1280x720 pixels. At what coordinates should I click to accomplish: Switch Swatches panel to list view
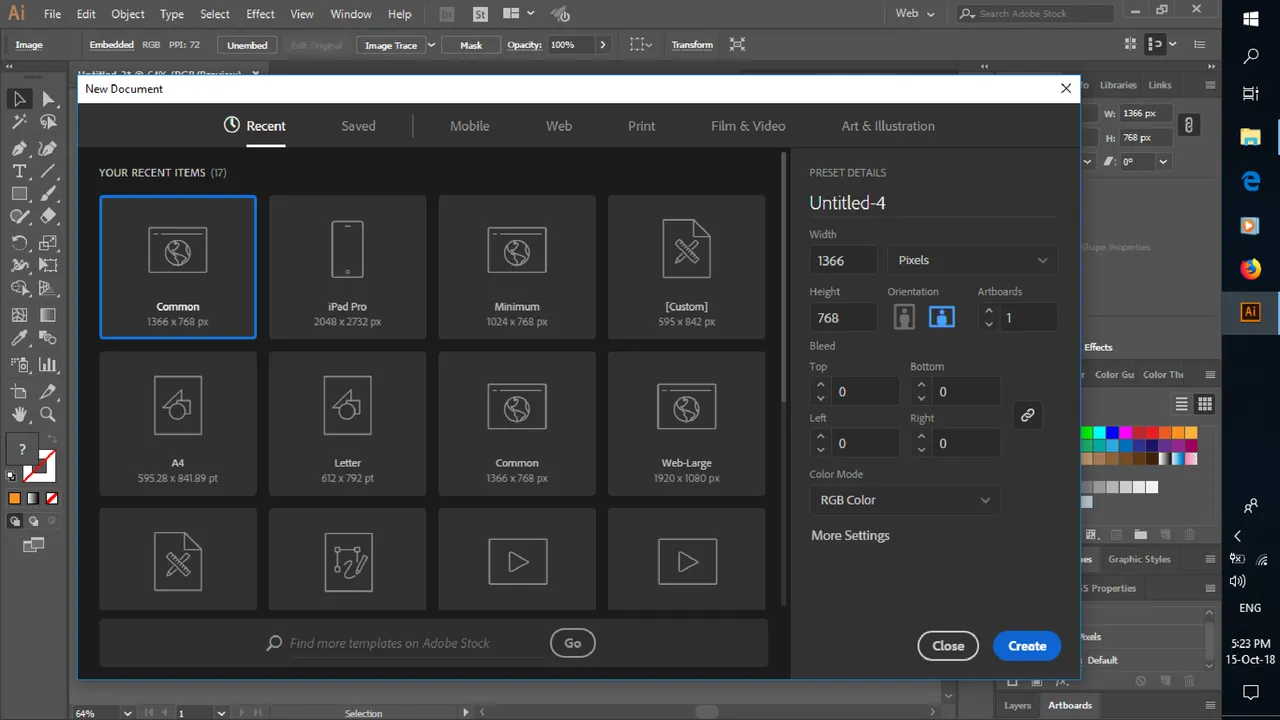[1181, 404]
